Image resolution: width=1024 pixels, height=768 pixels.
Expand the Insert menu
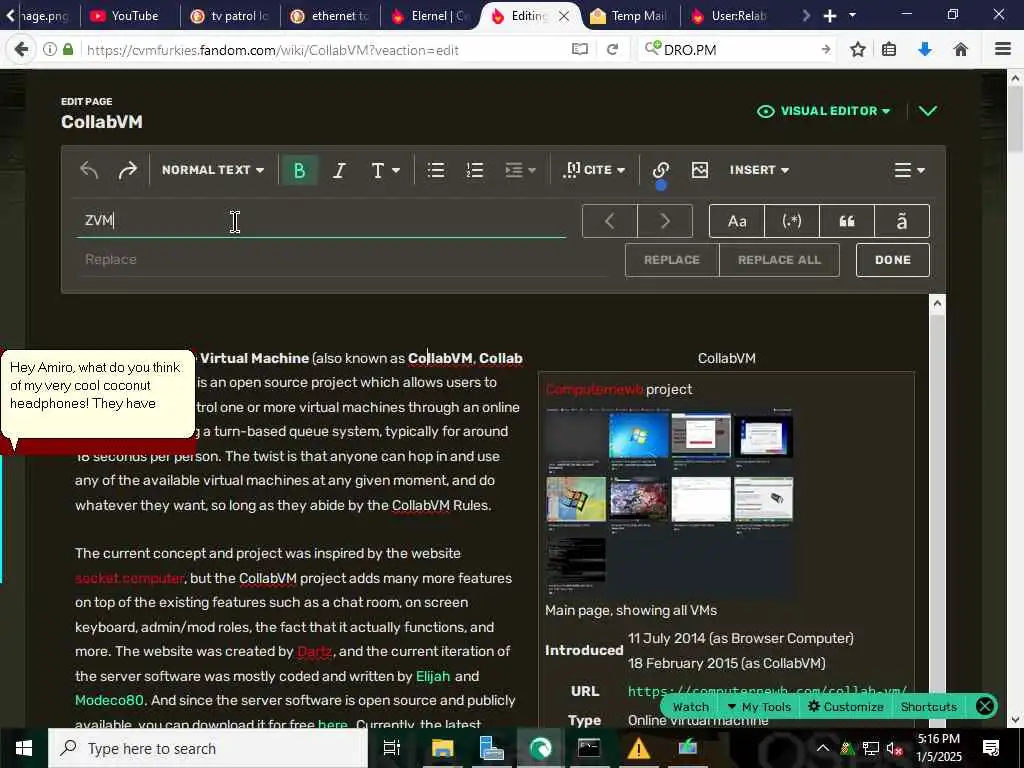(x=759, y=170)
